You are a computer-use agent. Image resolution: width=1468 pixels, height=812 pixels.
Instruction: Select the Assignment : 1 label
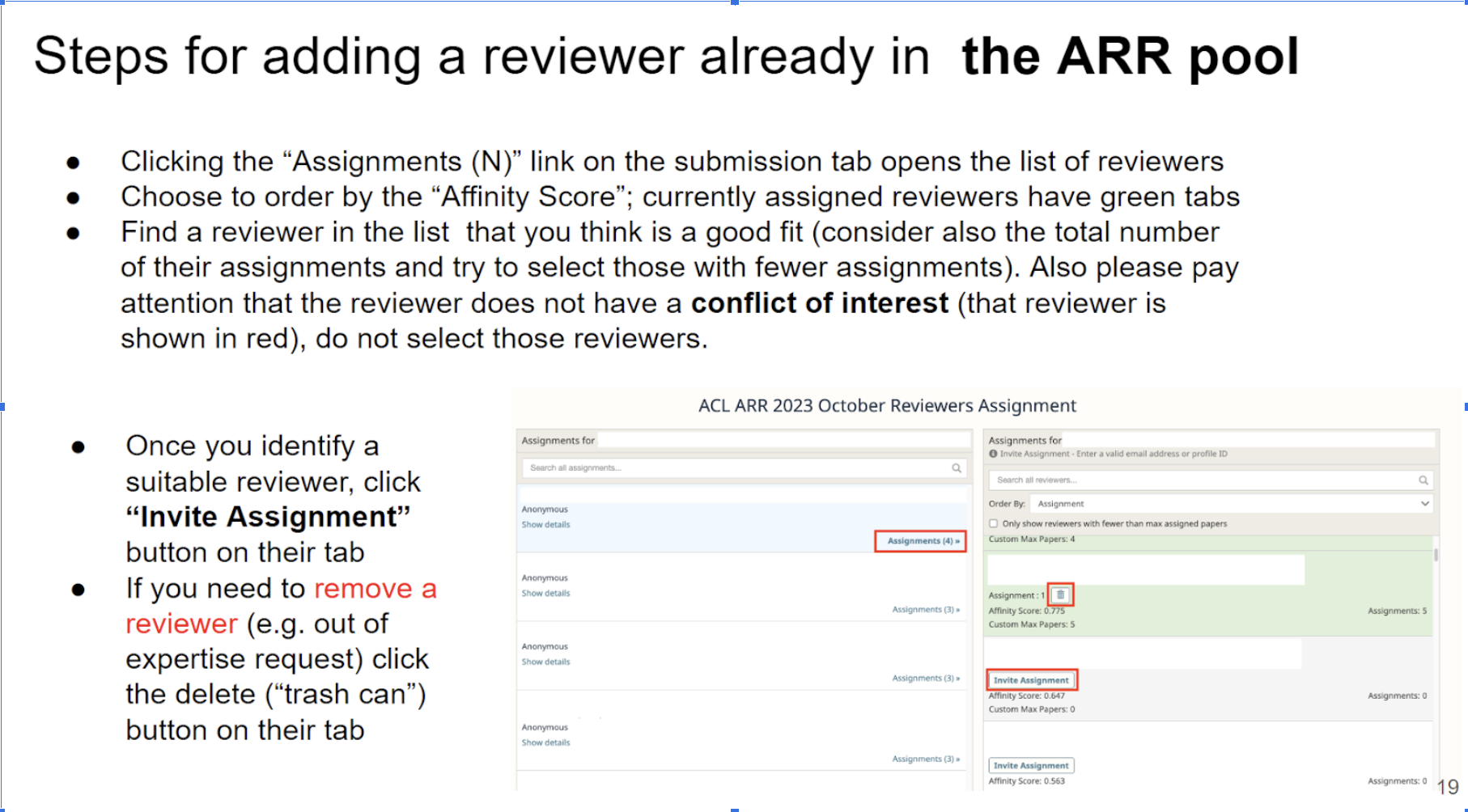coord(1016,595)
